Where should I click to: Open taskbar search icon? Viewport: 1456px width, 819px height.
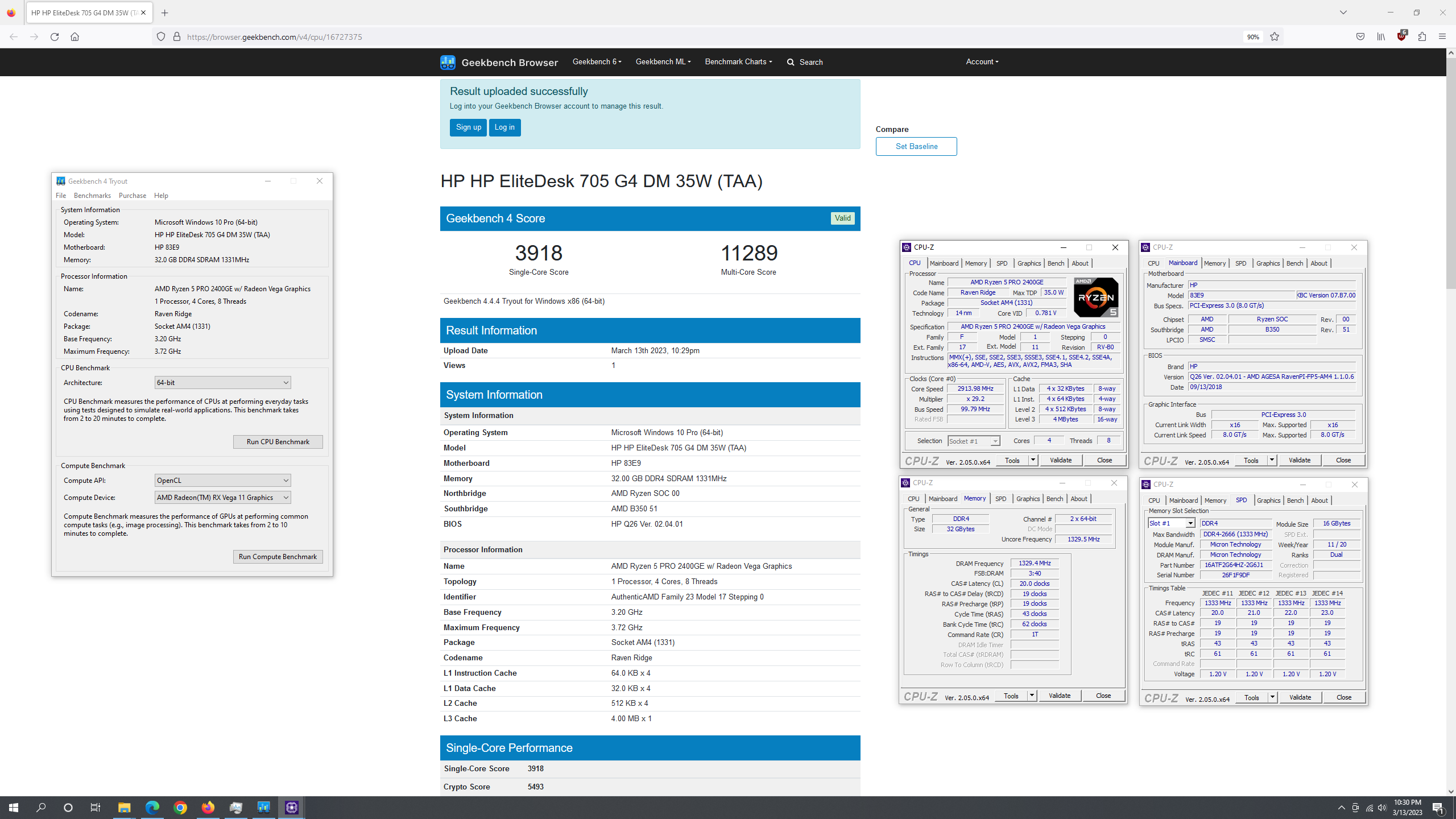(x=41, y=807)
